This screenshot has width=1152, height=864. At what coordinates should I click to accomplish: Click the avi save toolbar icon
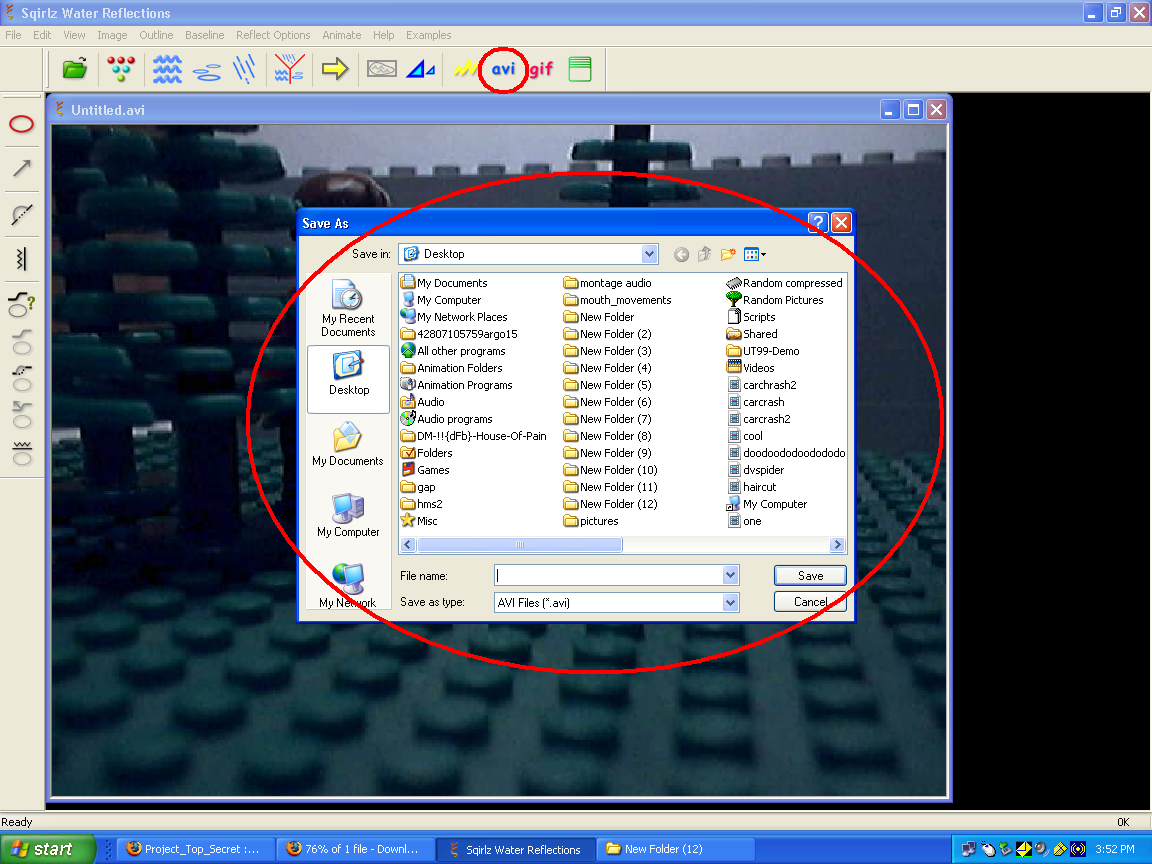(x=503, y=69)
